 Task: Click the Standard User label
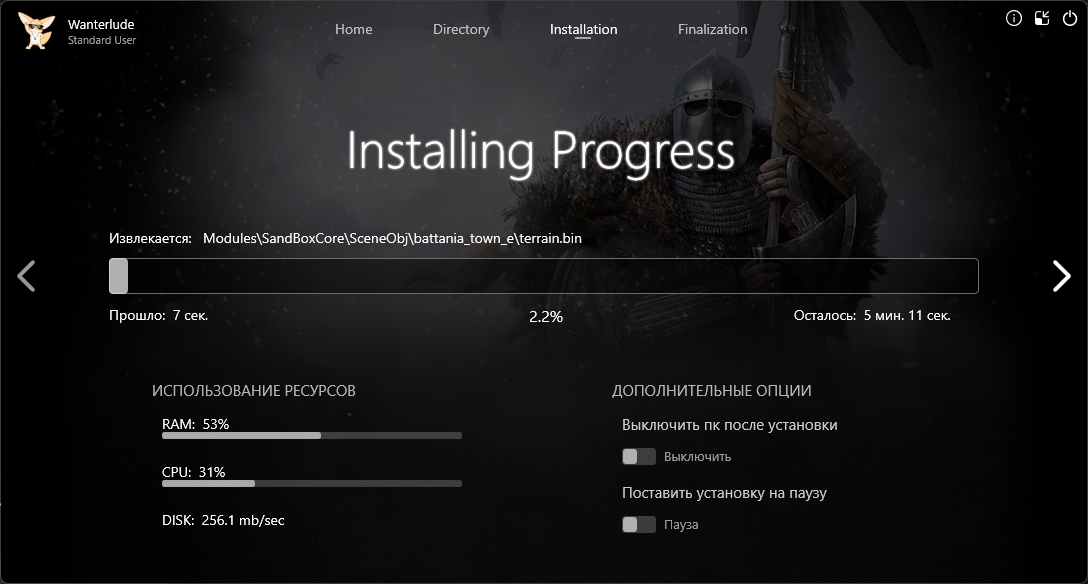102,41
